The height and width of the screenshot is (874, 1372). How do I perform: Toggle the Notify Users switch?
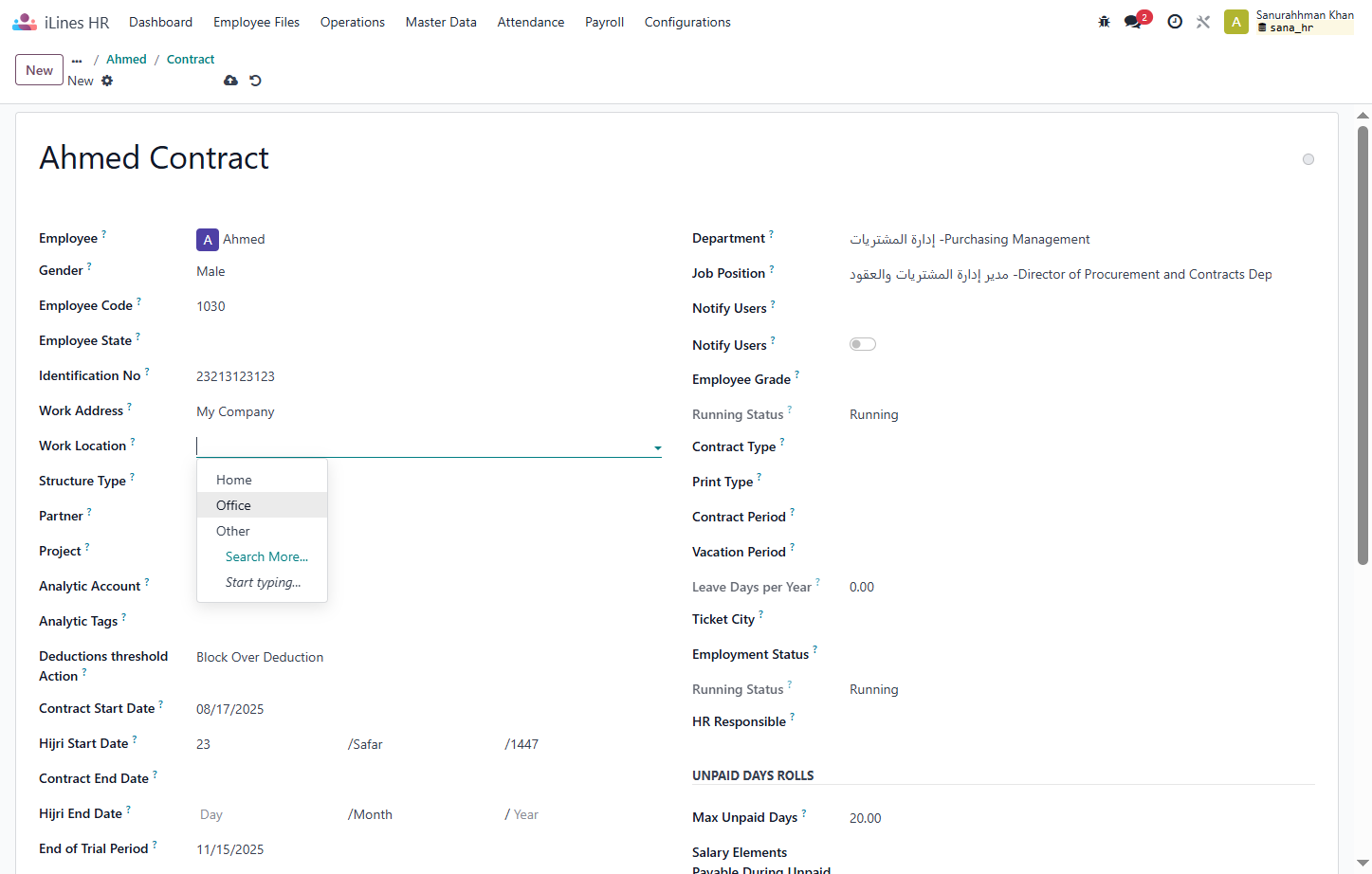863,344
